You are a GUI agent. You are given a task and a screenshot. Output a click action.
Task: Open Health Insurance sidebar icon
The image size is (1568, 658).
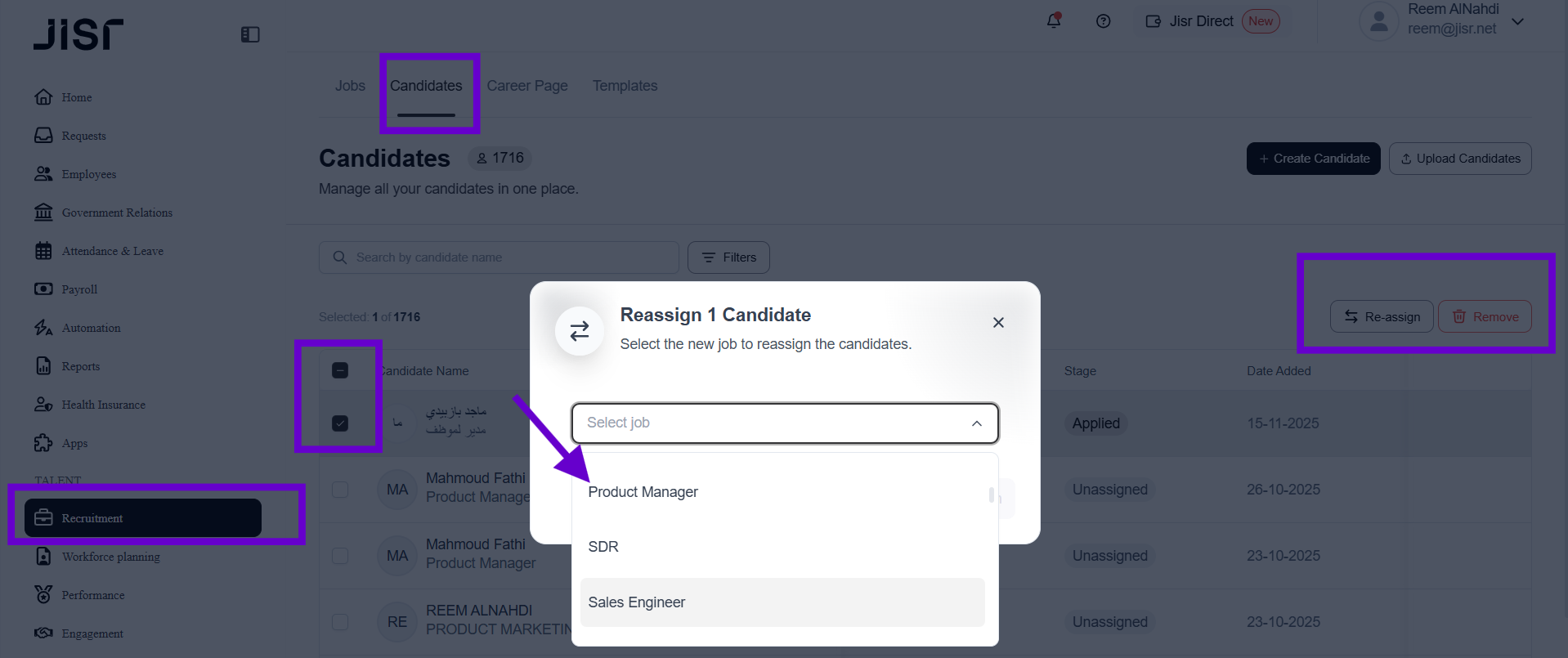pos(43,405)
